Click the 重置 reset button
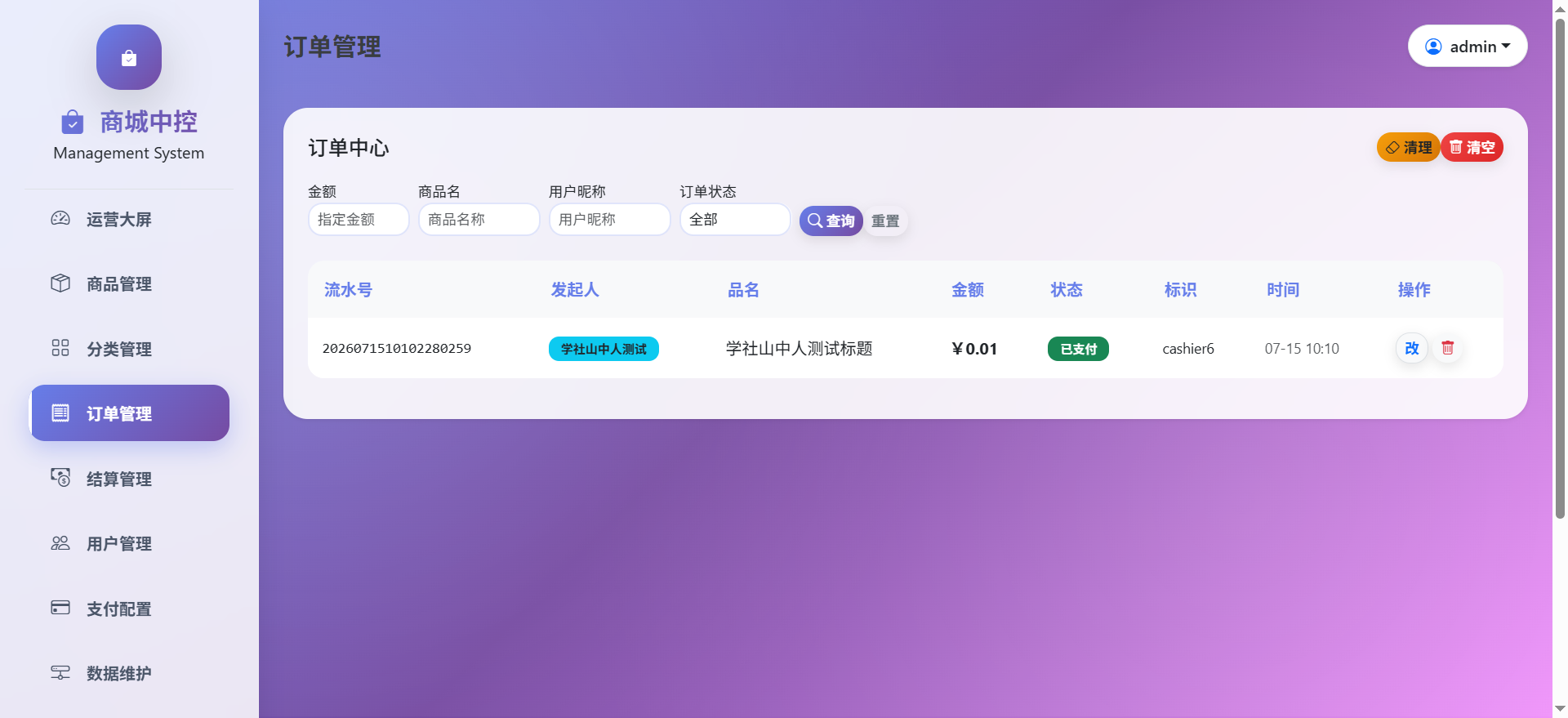1568x718 pixels. point(885,221)
